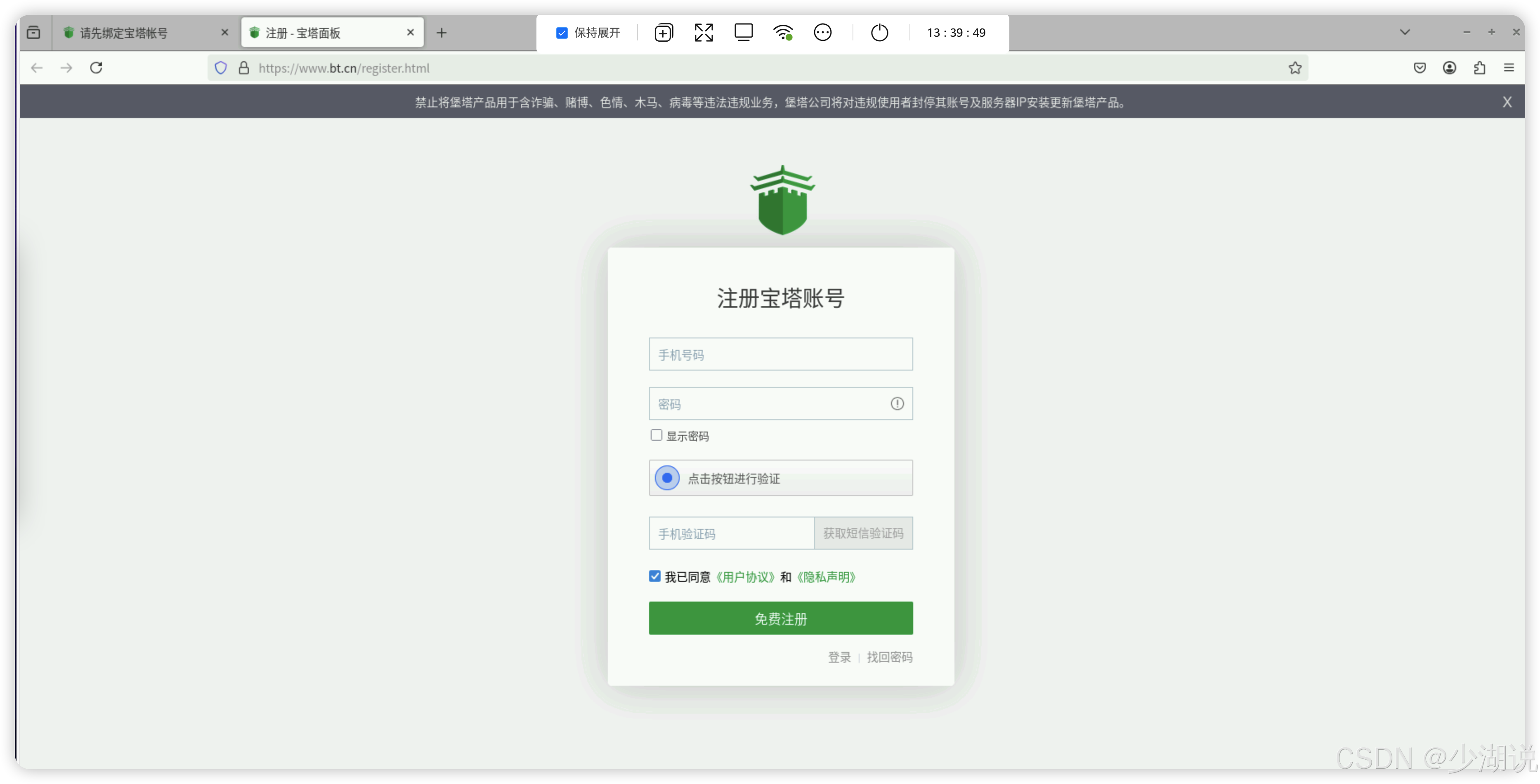Click the new window plus icon in toolbar
This screenshot has height=784, width=1540.
coord(664,32)
